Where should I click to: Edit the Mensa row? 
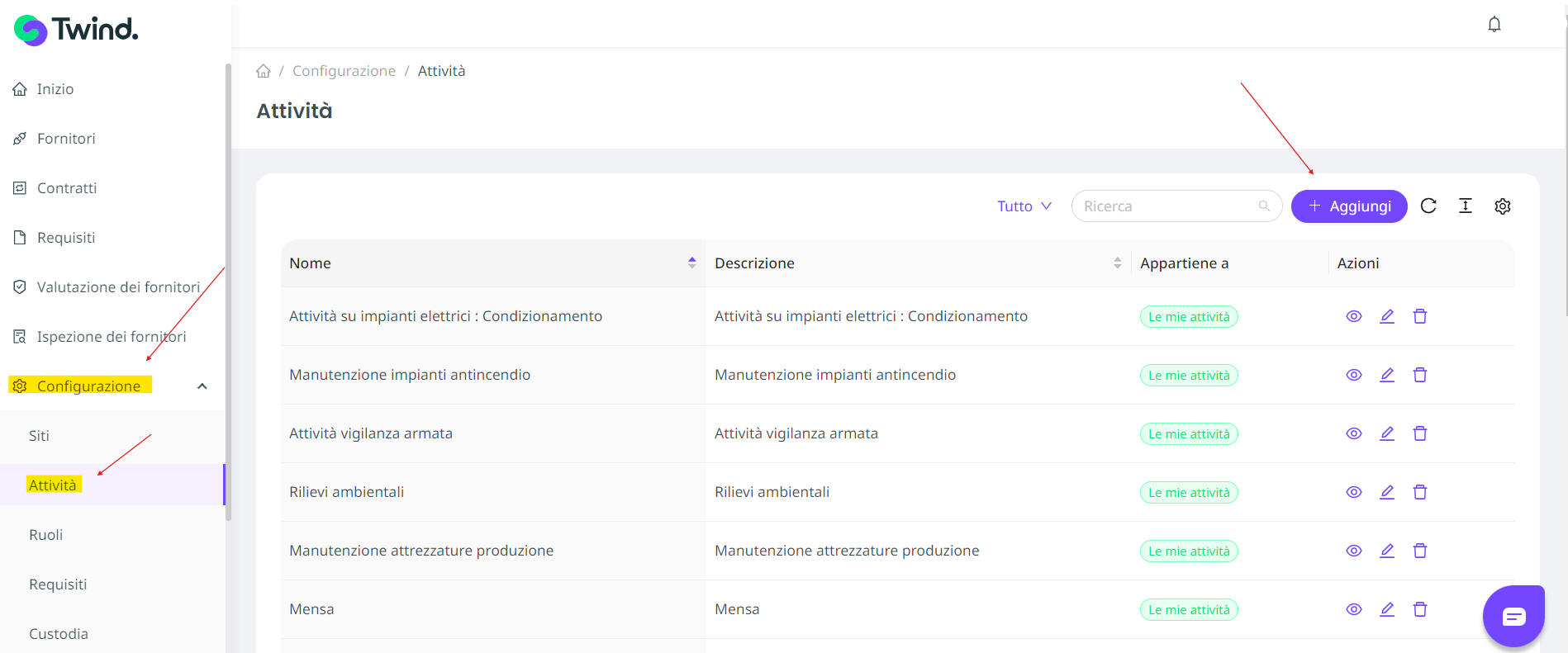tap(1387, 609)
